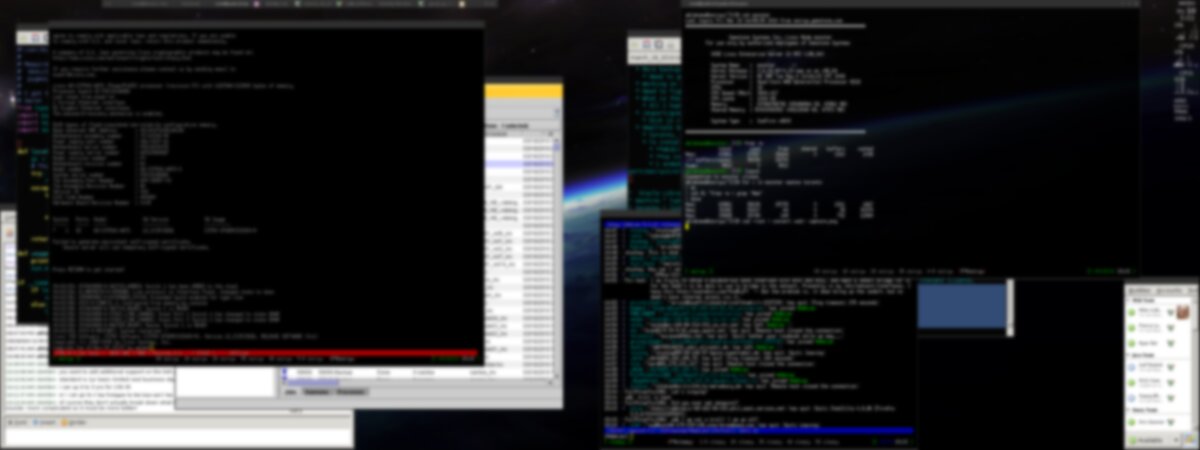The image size is (1200, 450).
Task: Click the first formatting button in the chat toolbar
Action: pyautogui.click(x=19, y=423)
